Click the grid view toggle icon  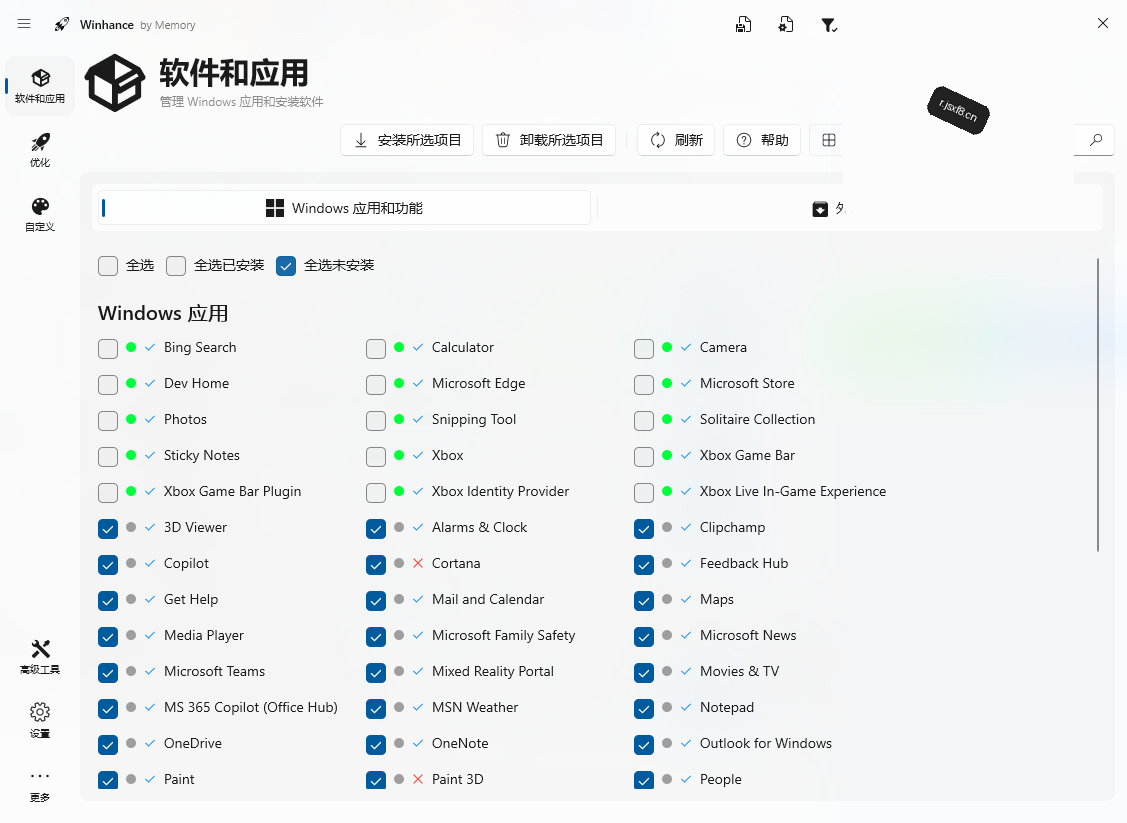(x=829, y=140)
